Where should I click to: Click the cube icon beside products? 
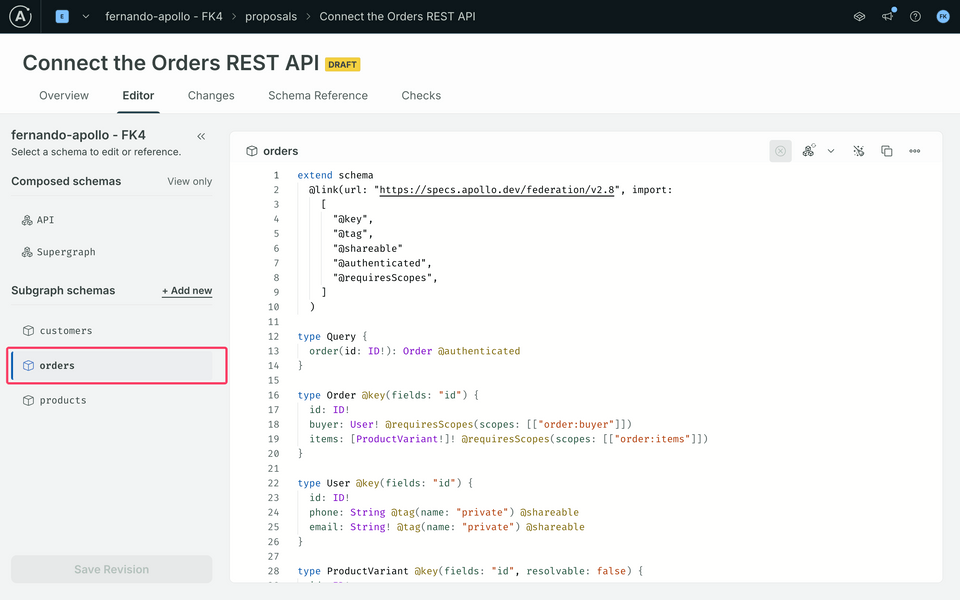[28, 400]
